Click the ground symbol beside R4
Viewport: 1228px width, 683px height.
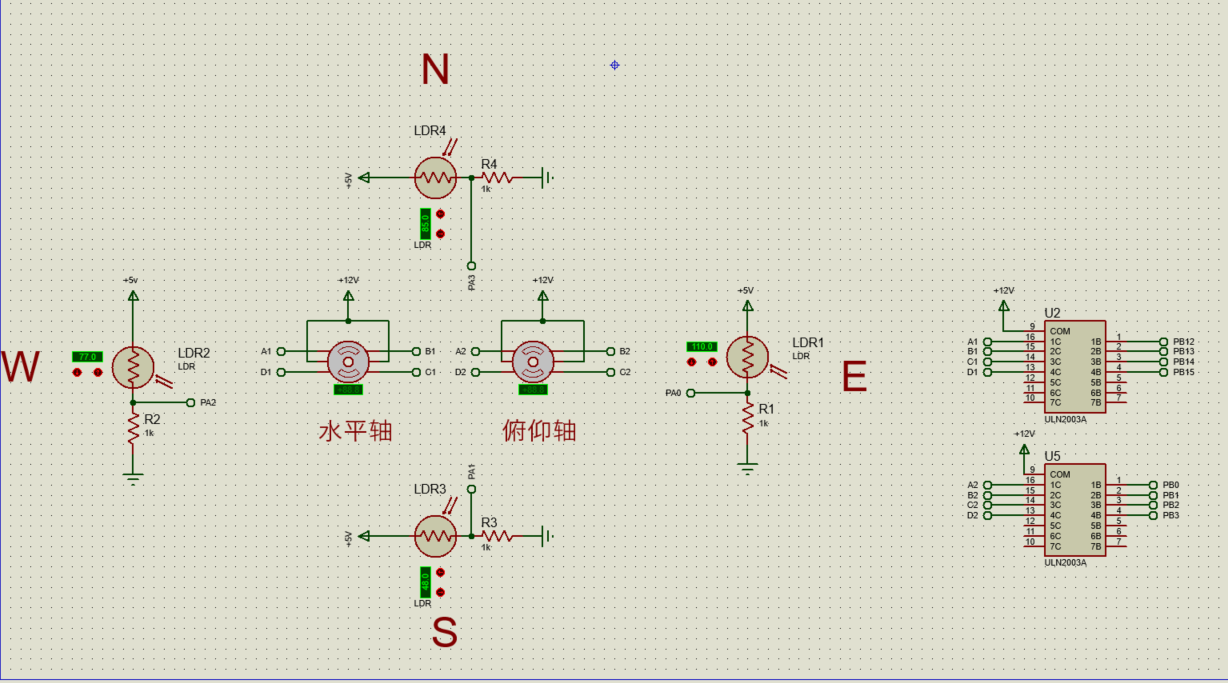547,178
